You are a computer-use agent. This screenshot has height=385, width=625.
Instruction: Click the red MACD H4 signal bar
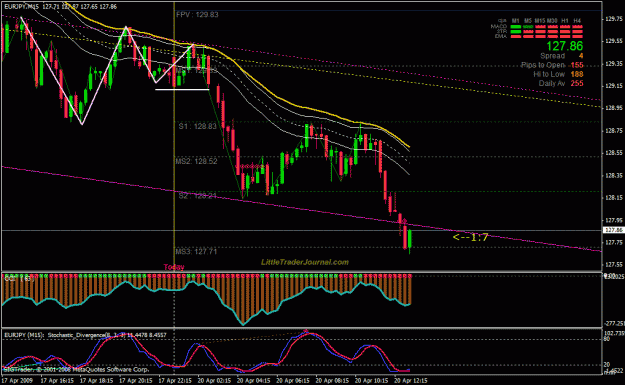(577, 27)
